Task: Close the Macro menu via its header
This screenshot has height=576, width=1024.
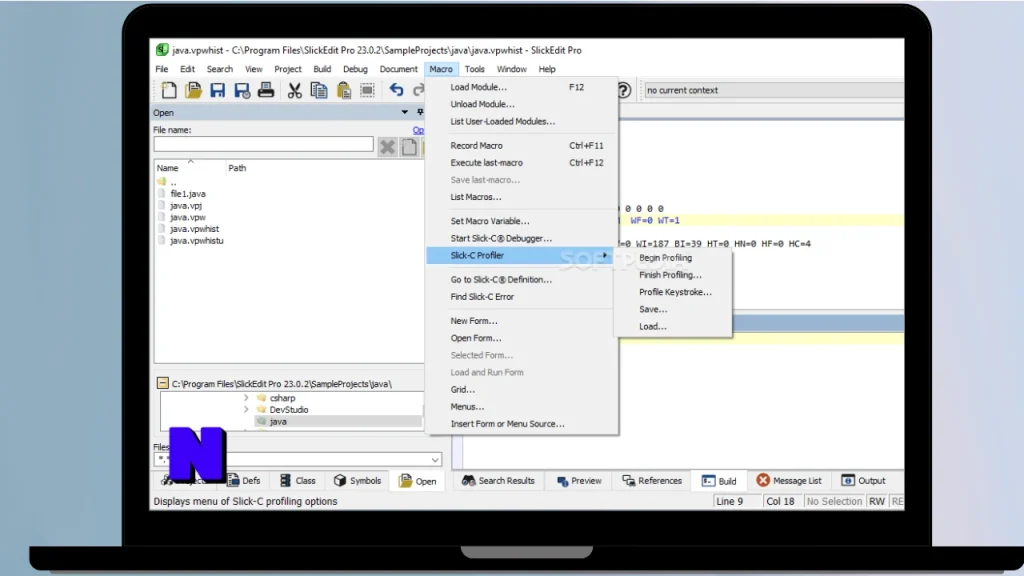Action: point(441,69)
